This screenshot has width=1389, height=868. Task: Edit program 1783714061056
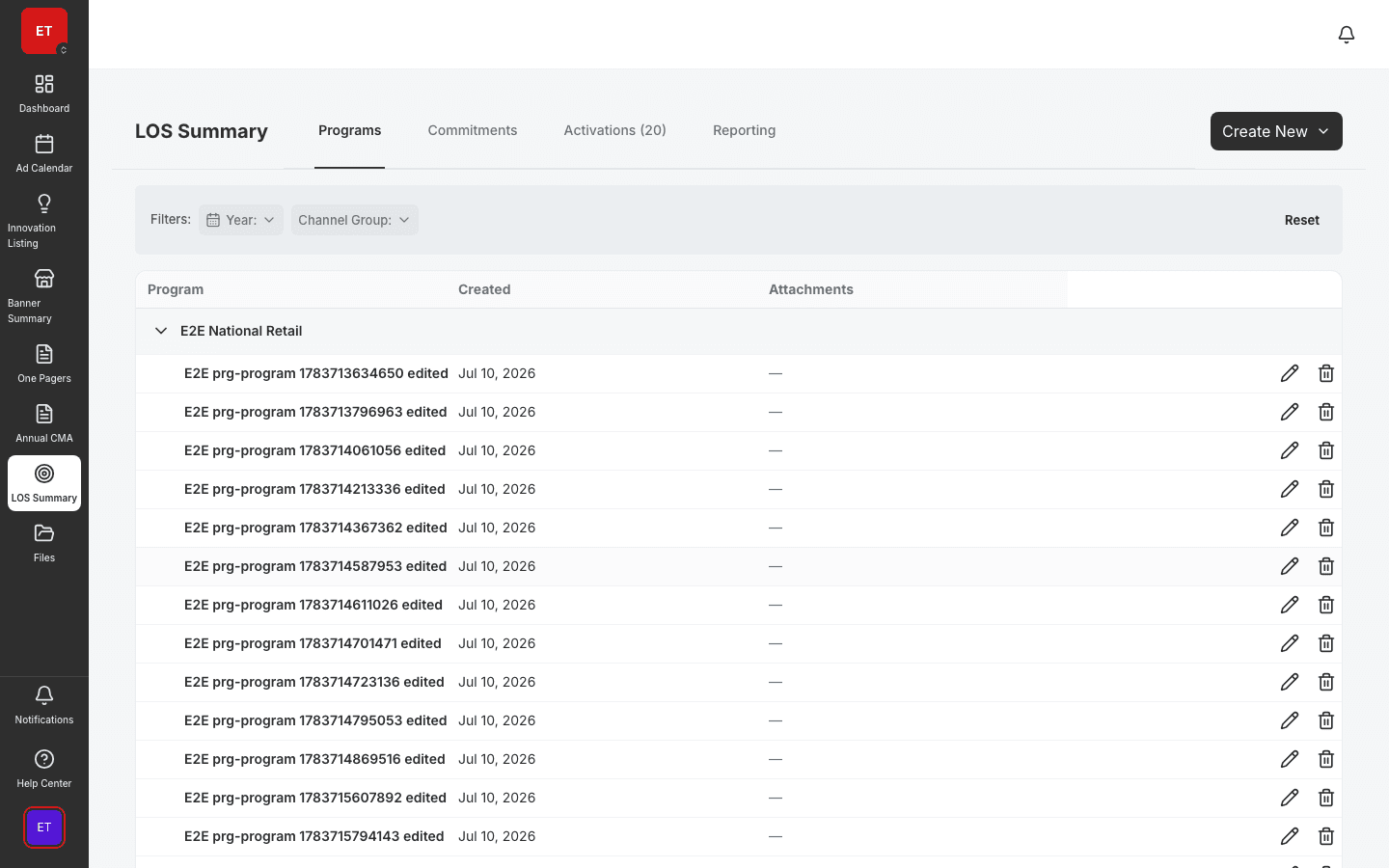click(x=1290, y=450)
